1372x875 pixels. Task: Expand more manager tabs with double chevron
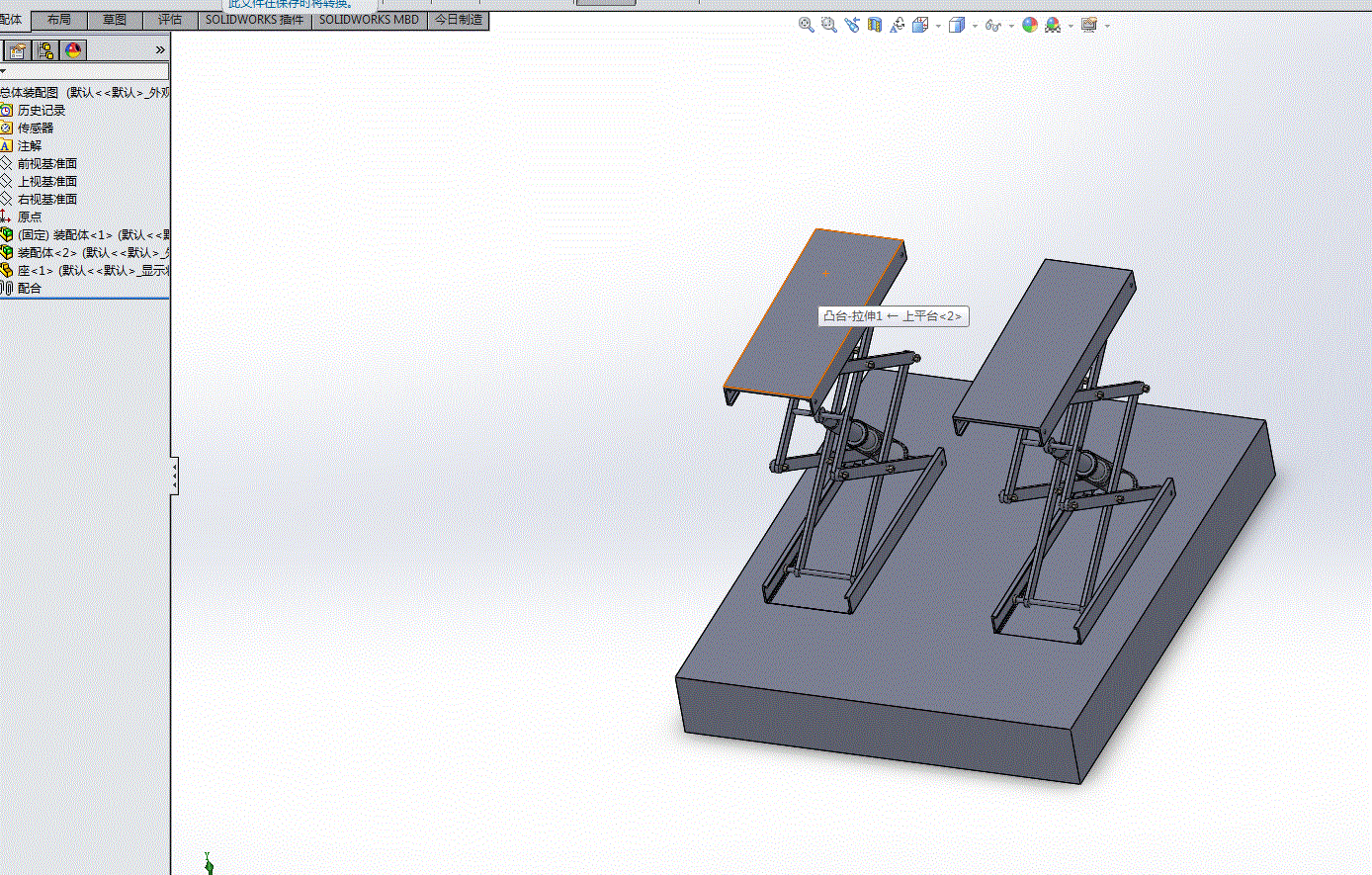tap(160, 50)
